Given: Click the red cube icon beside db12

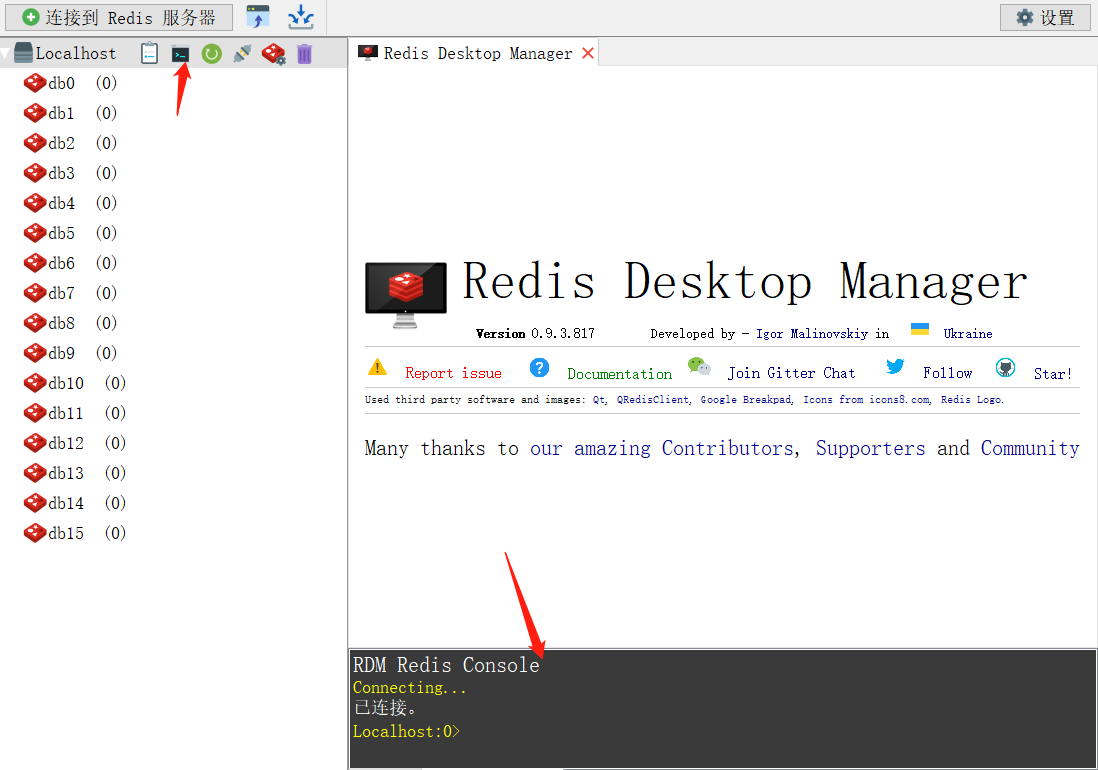Looking at the screenshot, I should 34,444.
